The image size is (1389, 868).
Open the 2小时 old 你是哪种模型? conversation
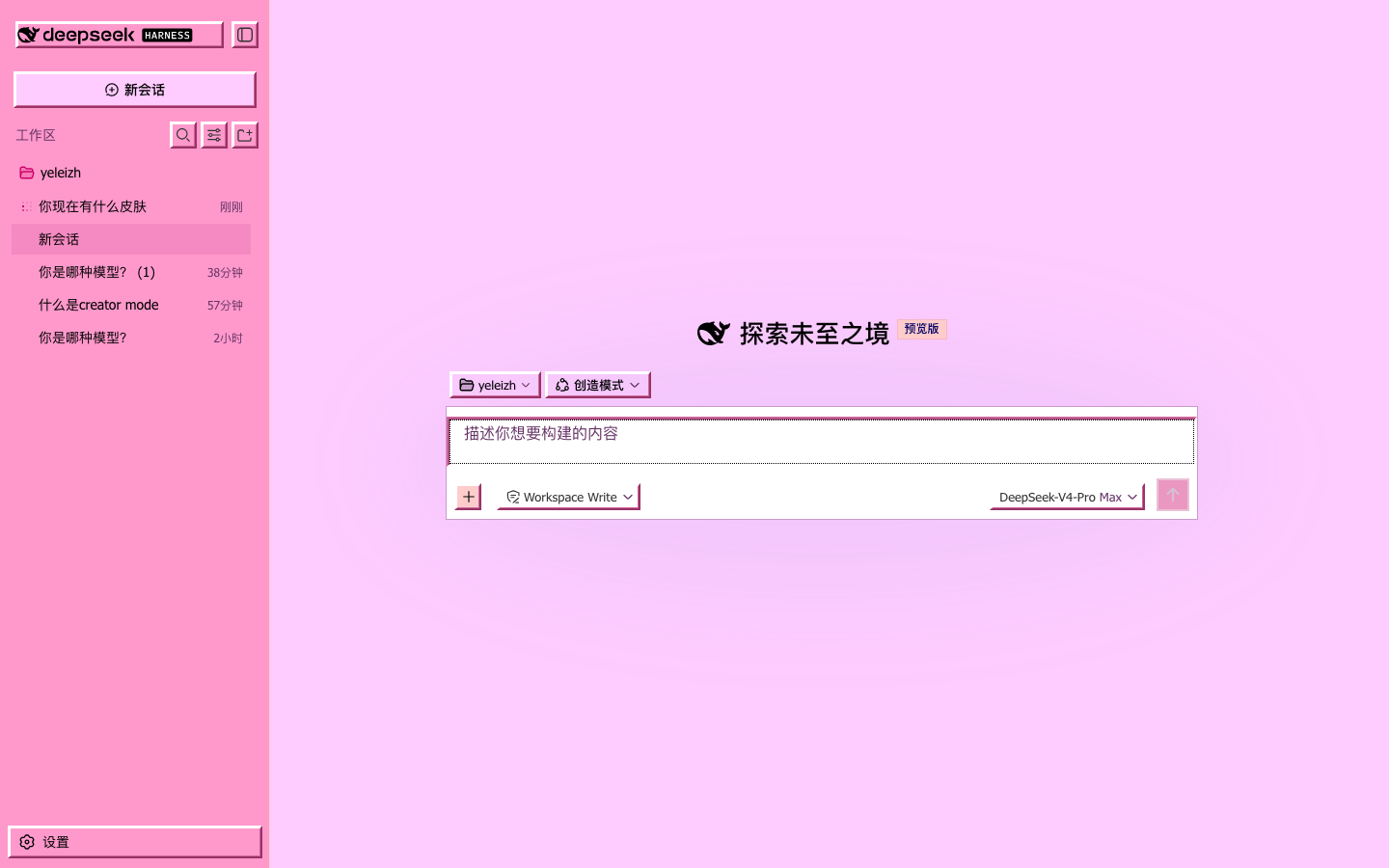[x=131, y=338]
